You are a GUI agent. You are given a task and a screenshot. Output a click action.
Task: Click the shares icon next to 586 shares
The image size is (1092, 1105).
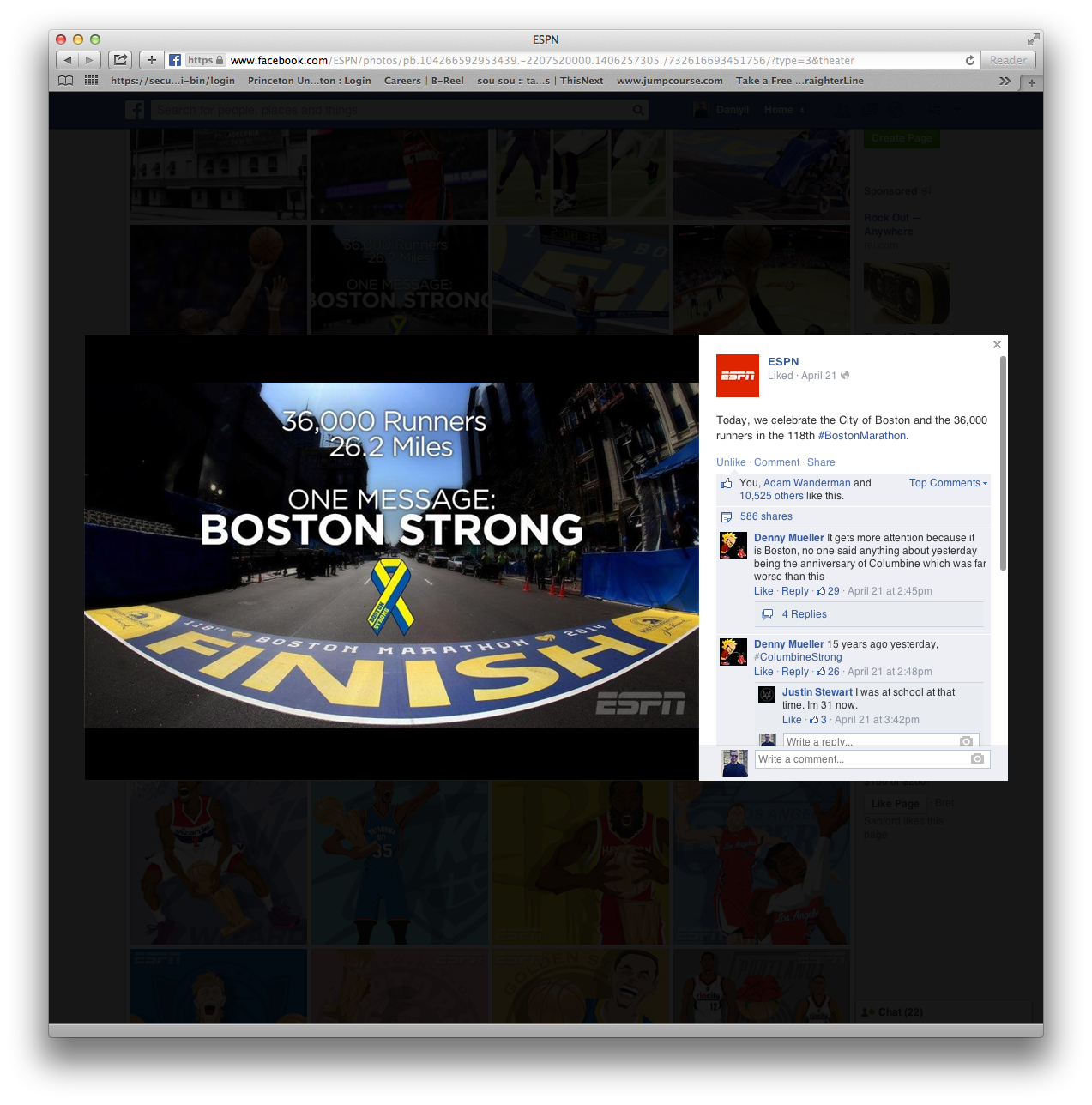tap(727, 516)
